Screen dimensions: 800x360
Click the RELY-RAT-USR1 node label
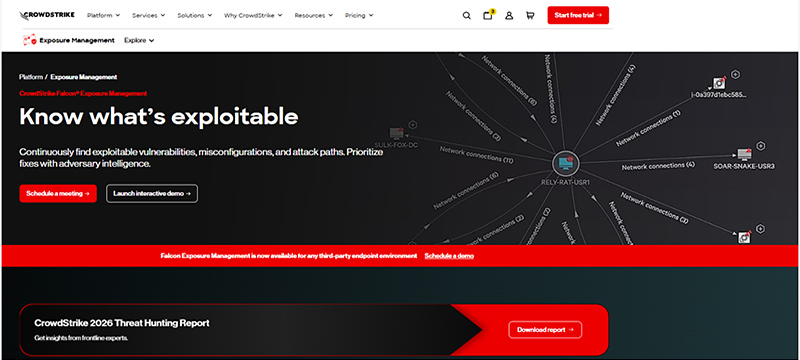565,182
